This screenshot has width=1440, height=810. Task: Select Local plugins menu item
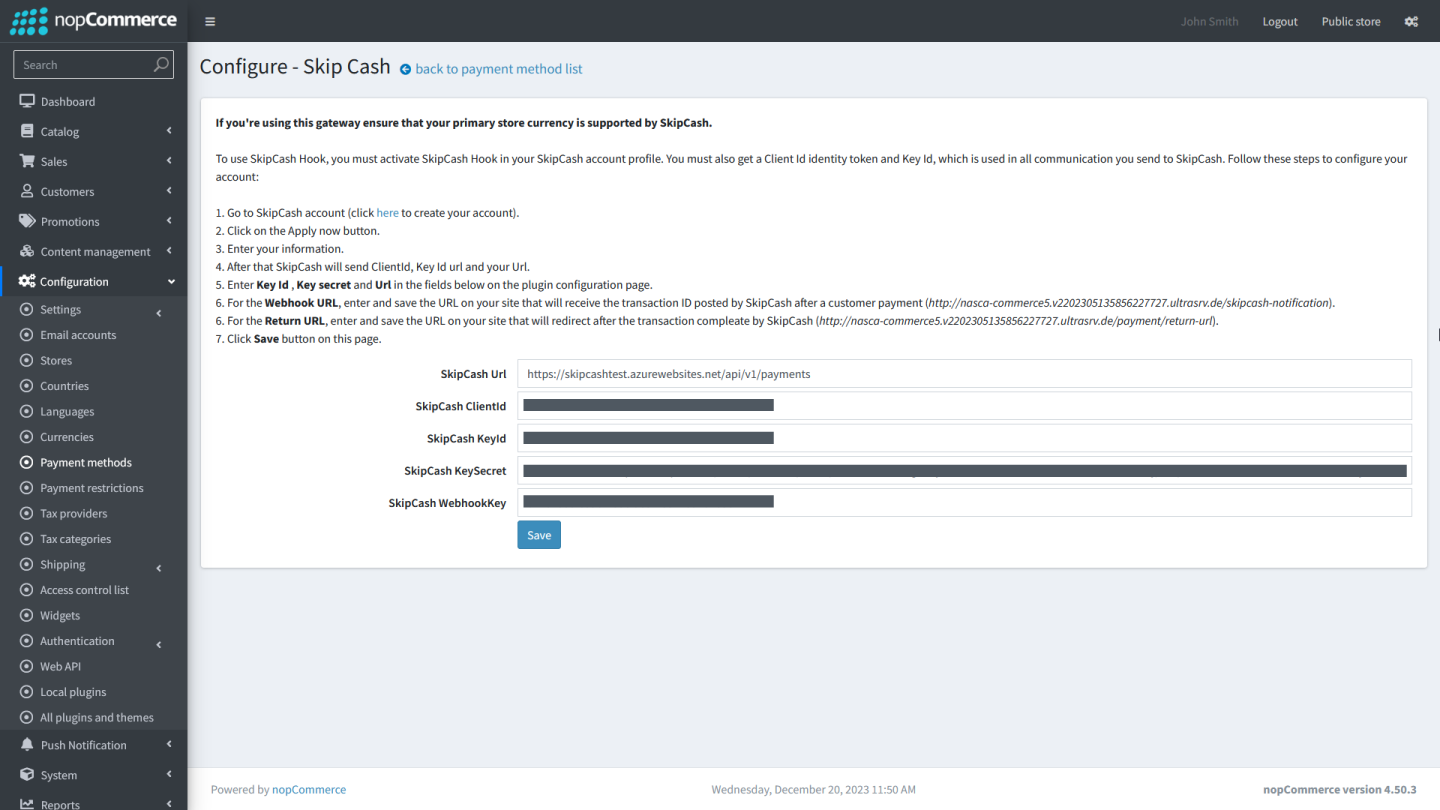click(73, 692)
